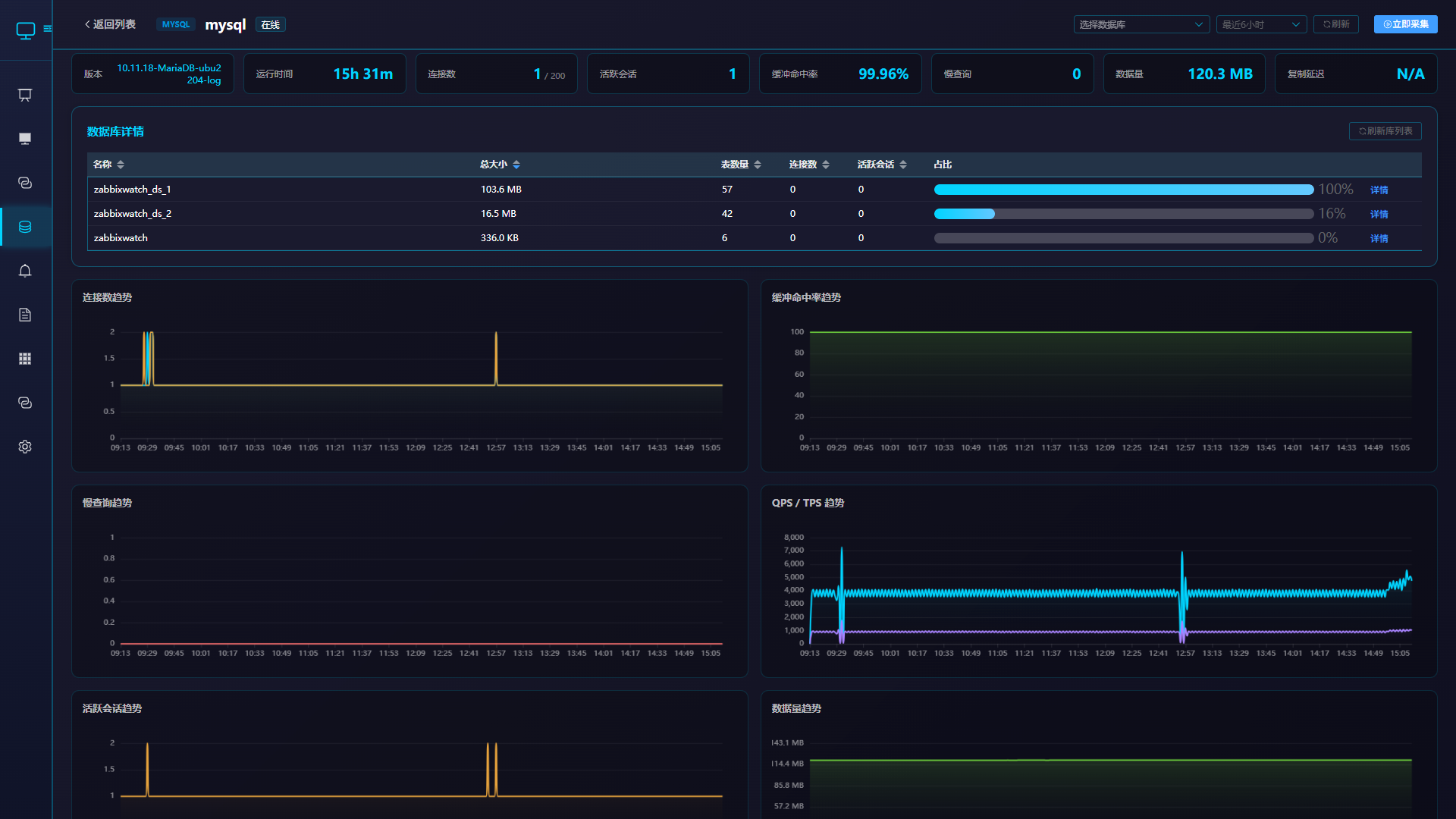Select the zabbixwatch_ds_1 database name
This screenshot has width=1456, height=819.
coord(133,190)
